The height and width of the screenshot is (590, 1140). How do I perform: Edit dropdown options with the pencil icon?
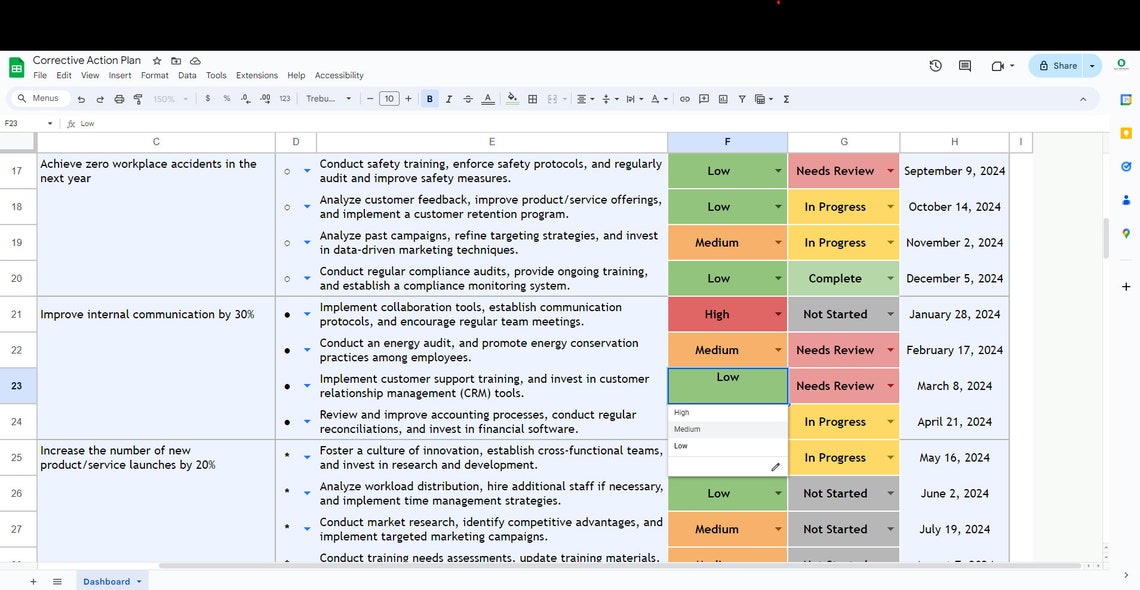[776, 467]
